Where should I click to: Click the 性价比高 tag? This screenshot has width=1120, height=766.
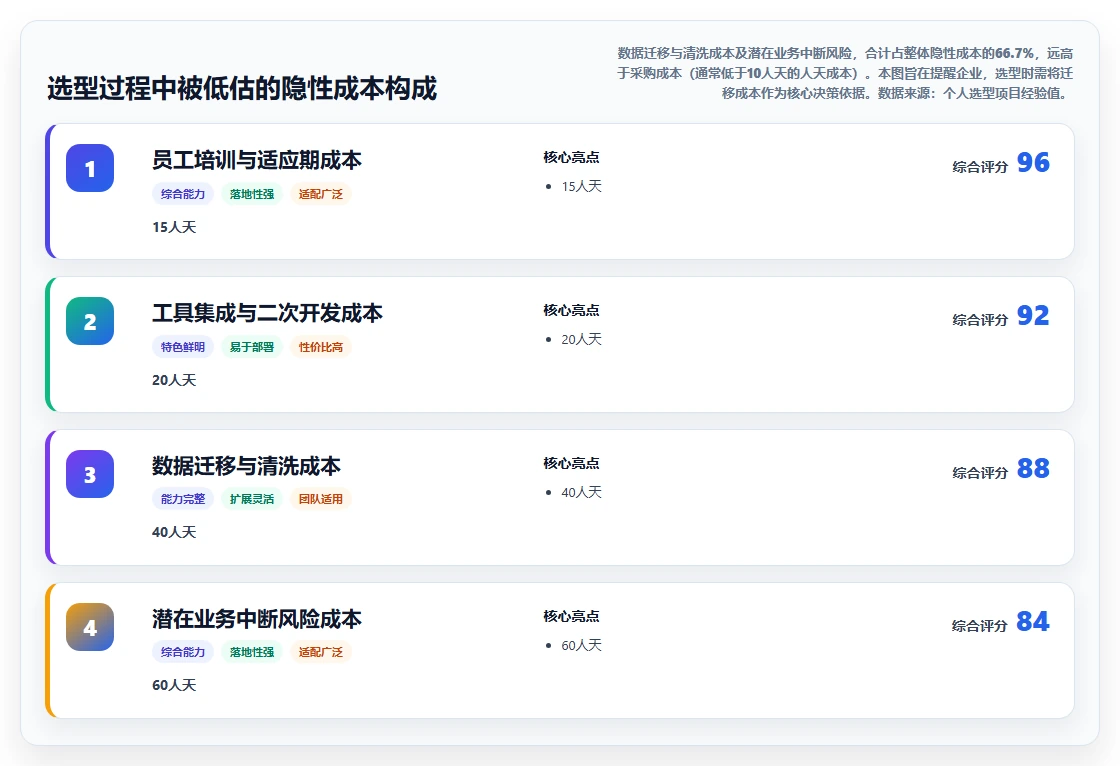tap(321, 347)
